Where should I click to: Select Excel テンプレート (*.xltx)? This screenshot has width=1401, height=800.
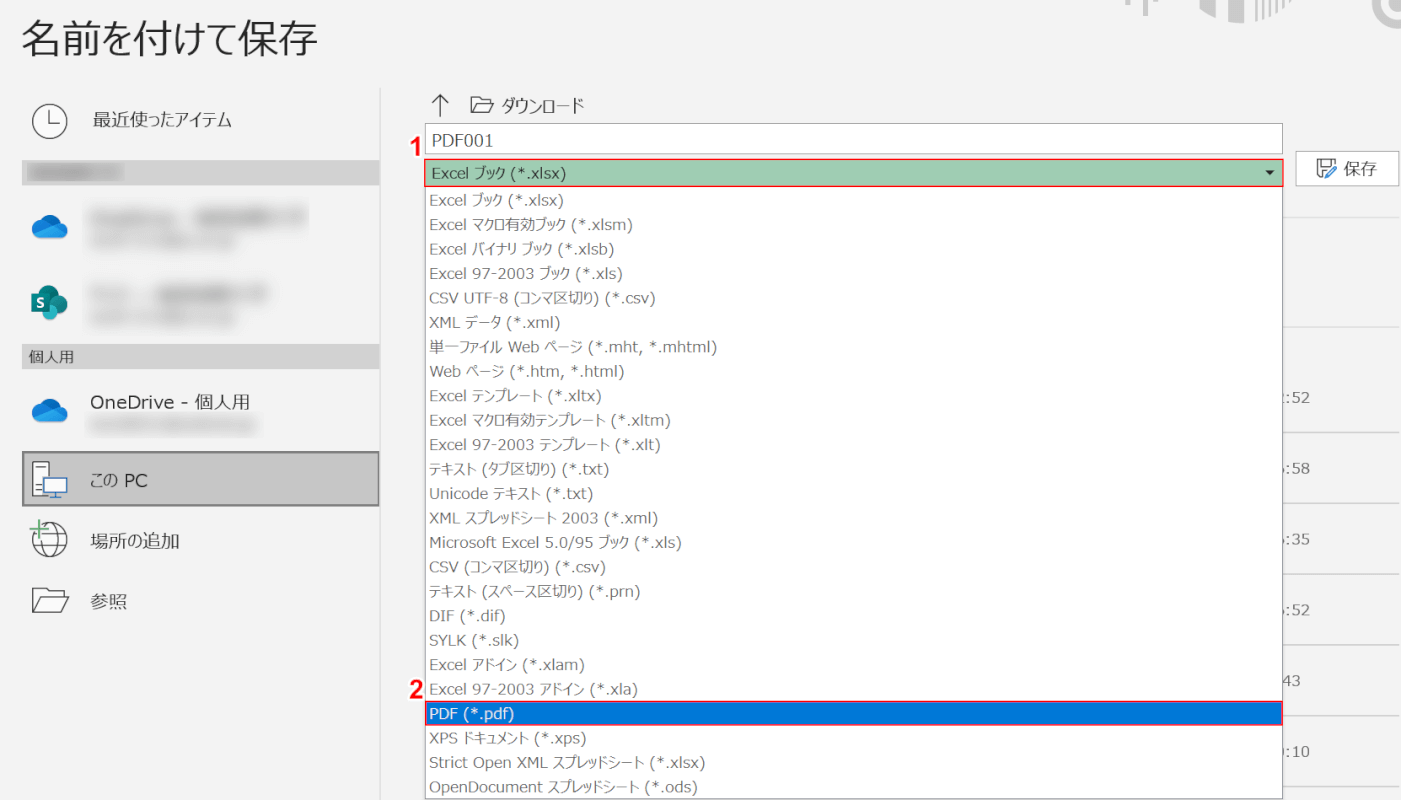853,396
